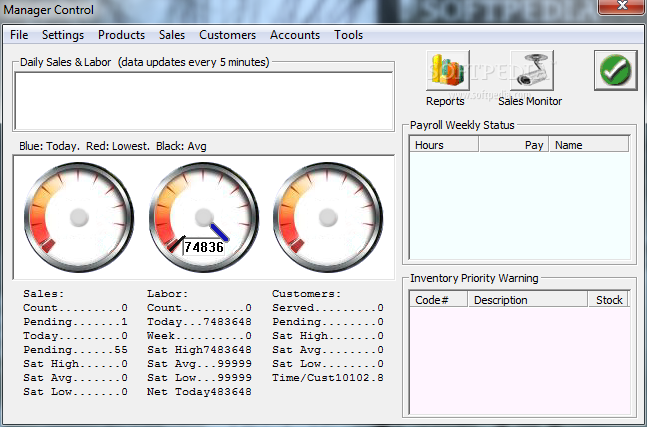Open the Products menu
647x427 pixels.
121,35
